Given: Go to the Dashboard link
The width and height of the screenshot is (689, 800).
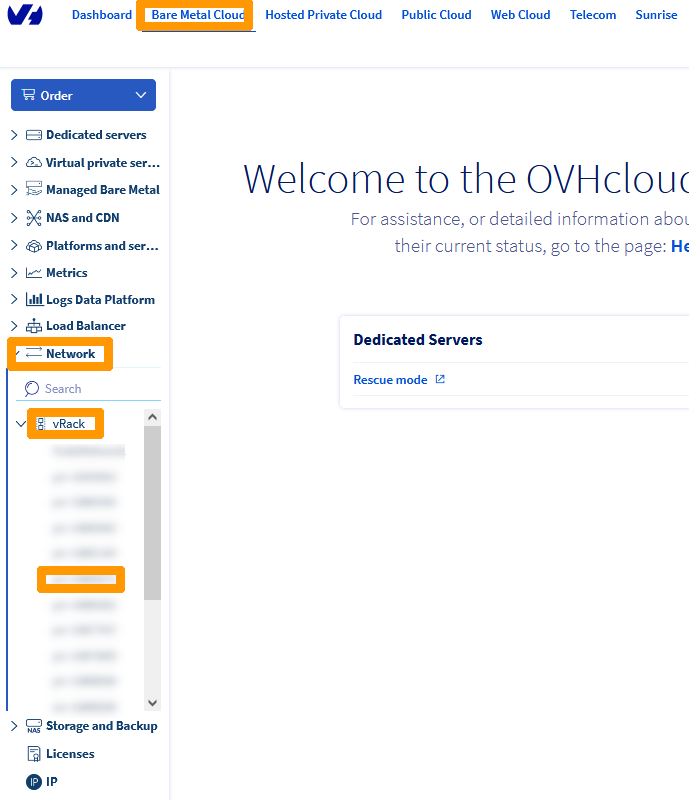Looking at the screenshot, I should [102, 15].
